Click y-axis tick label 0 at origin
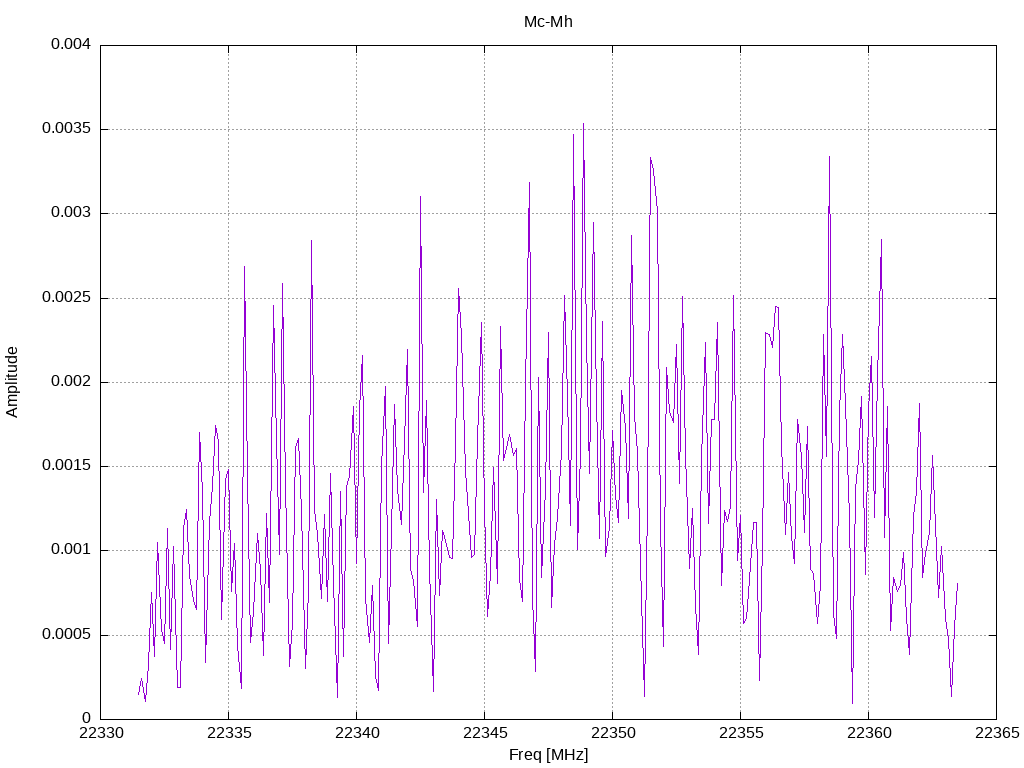 pyautogui.click(x=86, y=718)
